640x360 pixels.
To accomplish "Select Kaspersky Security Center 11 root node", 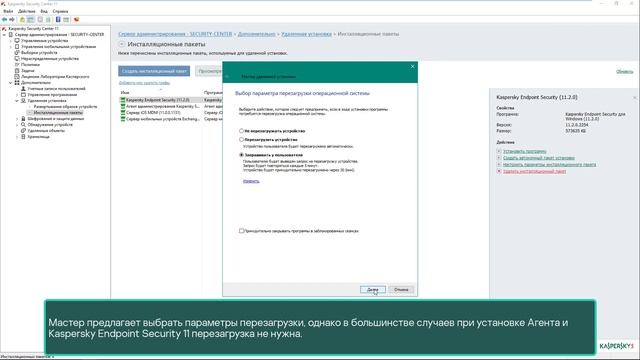I will pos(33,29).
